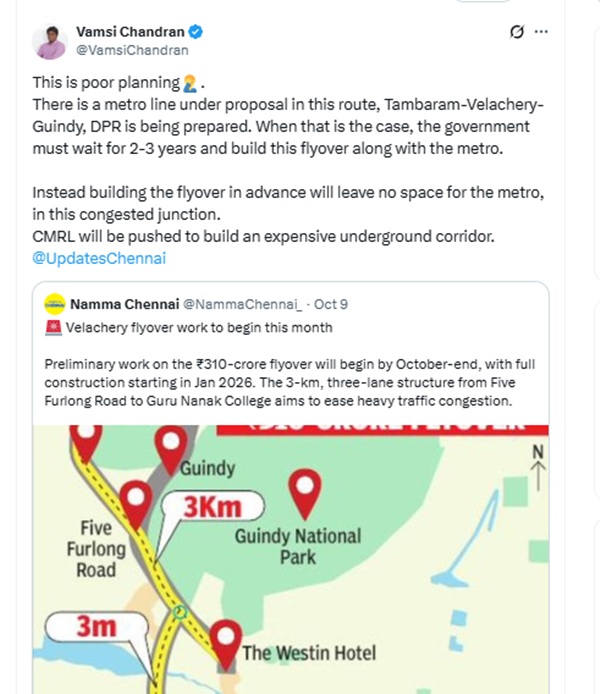The height and width of the screenshot is (694, 600).
Task: Open Namma Chennai name in quoted tweet
Action: click(124, 303)
